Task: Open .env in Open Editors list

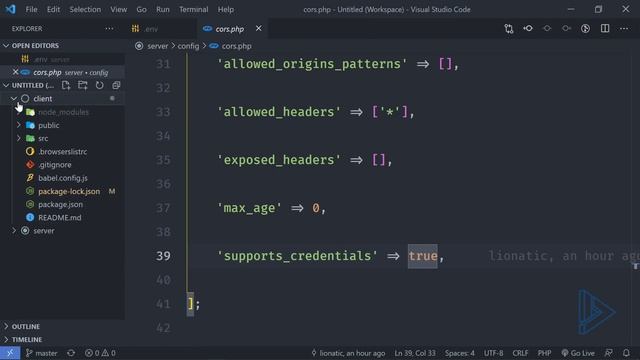Action: click(x=62, y=59)
